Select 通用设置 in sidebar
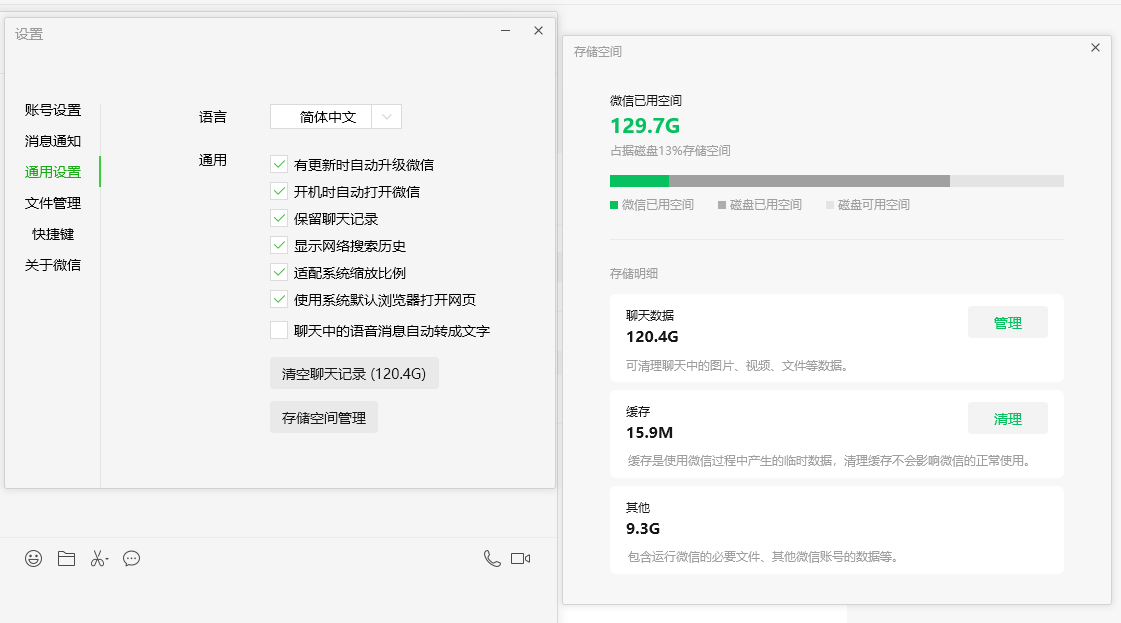This screenshot has height=623, width=1121. [53, 172]
